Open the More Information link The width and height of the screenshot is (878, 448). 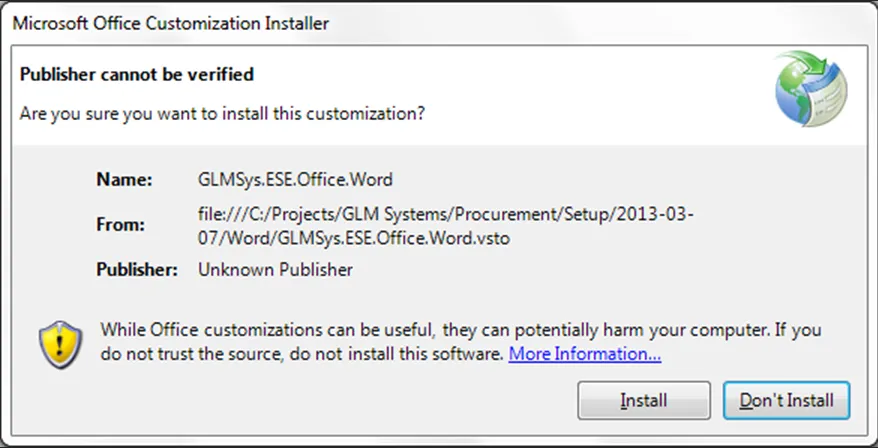pos(585,354)
